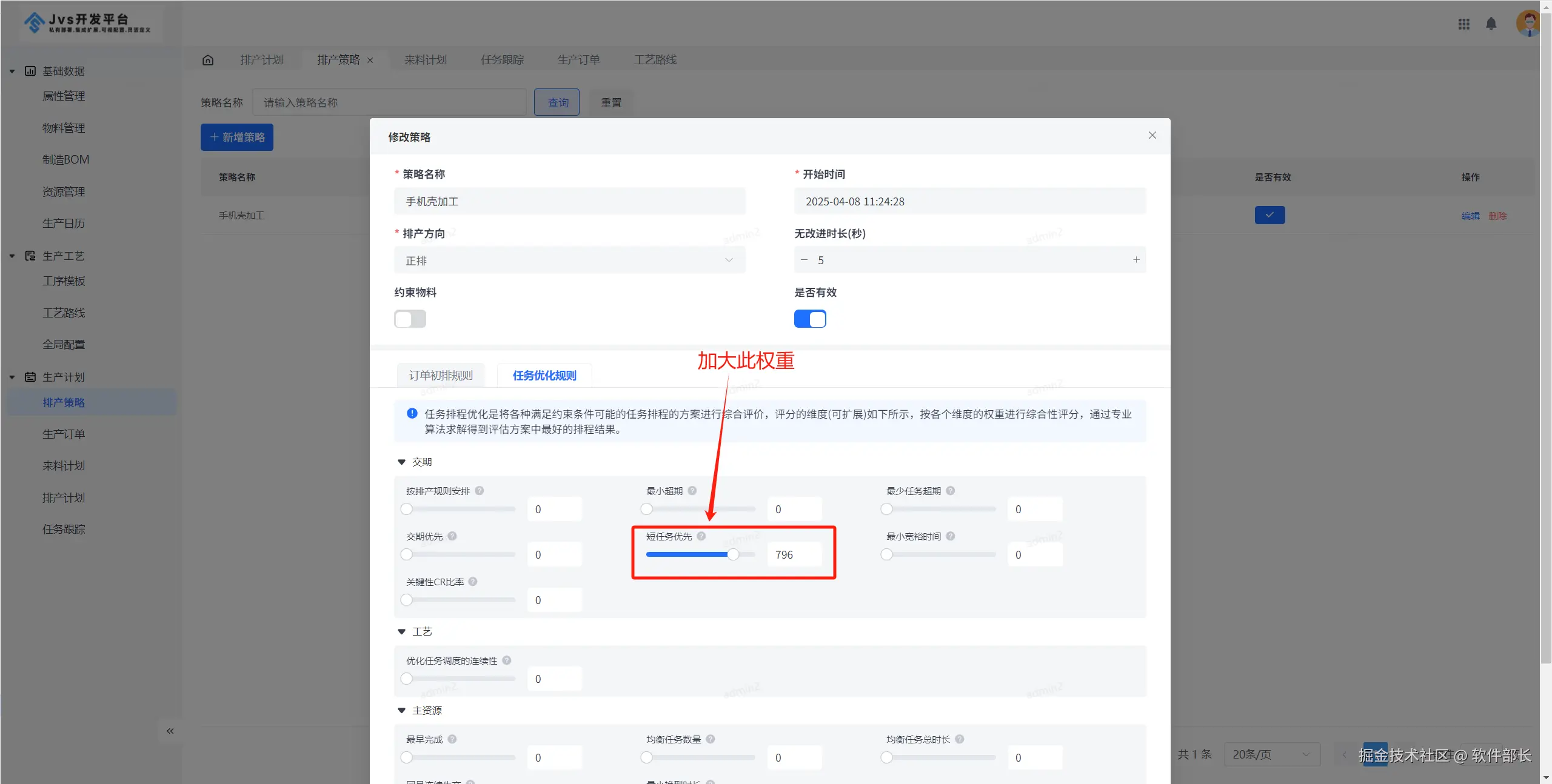The width and height of the screenshot is (1552, 784).
Task: Click help icon next to 短任务优先
Action: tap(701, 536)
